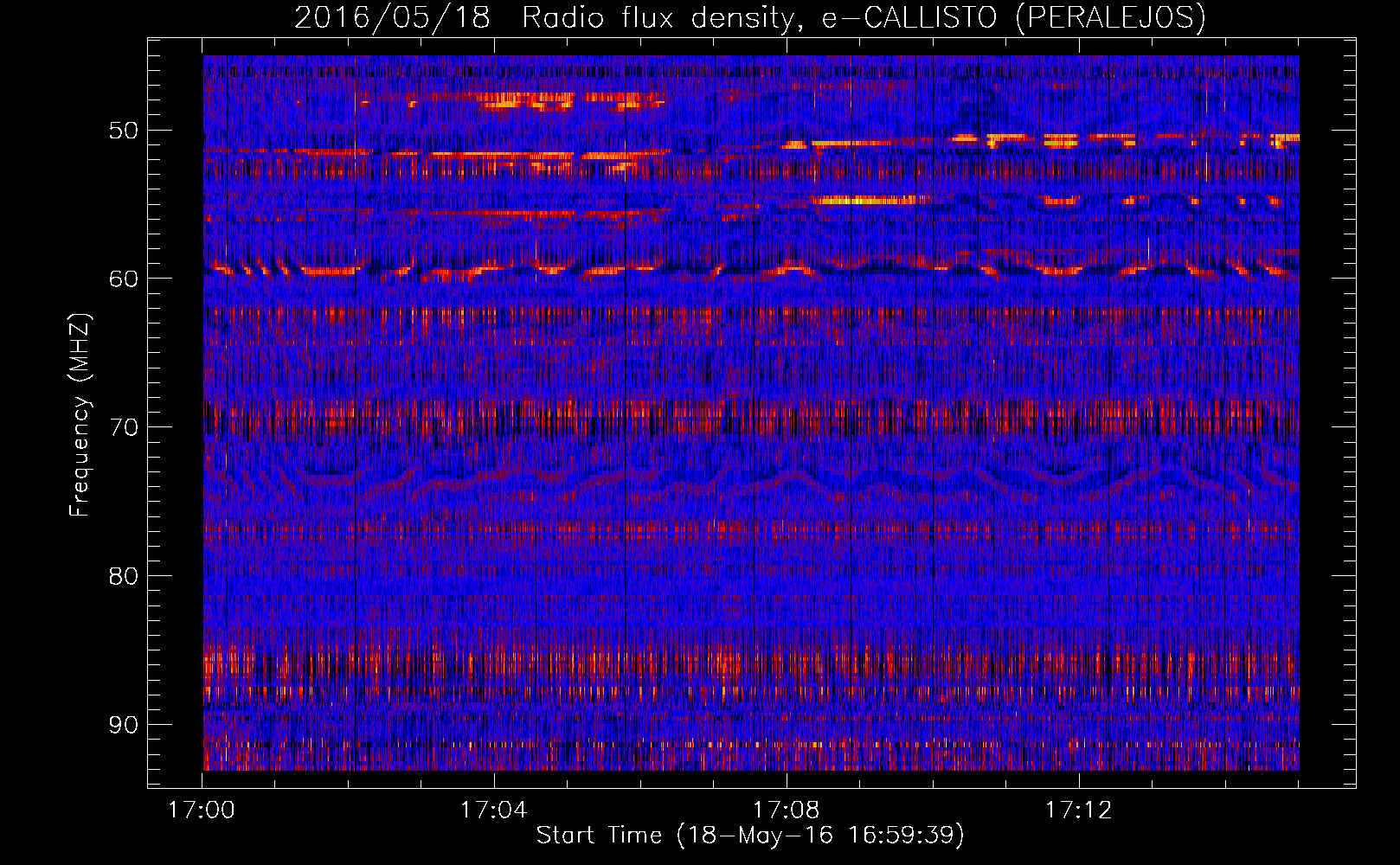Screen dimensions: 1400x865
Task: Click the 17:00 time tick label
Action: coord(202,811)
